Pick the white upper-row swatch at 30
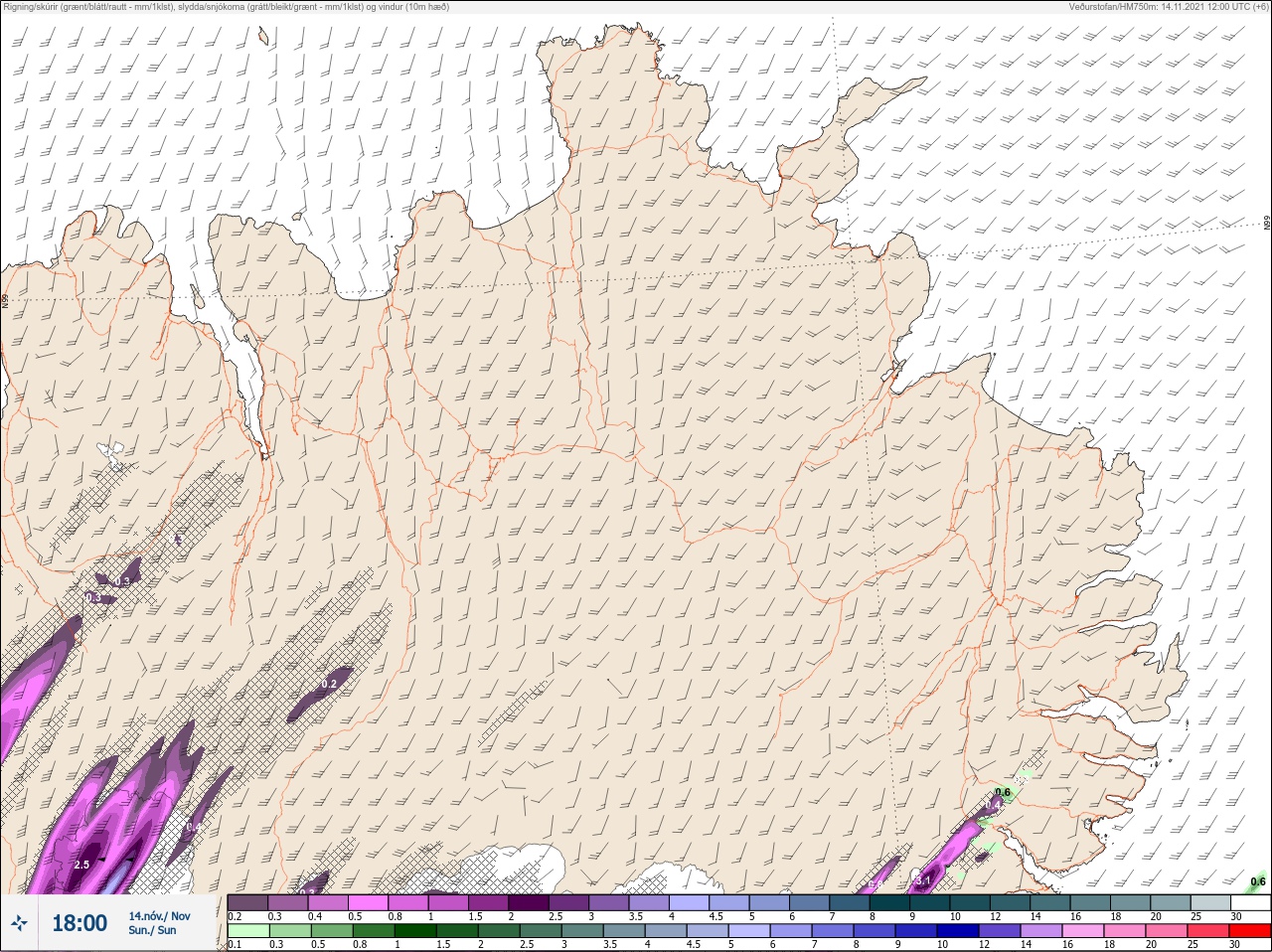Screen dimensions: 1272x952 coord(1251,902)
